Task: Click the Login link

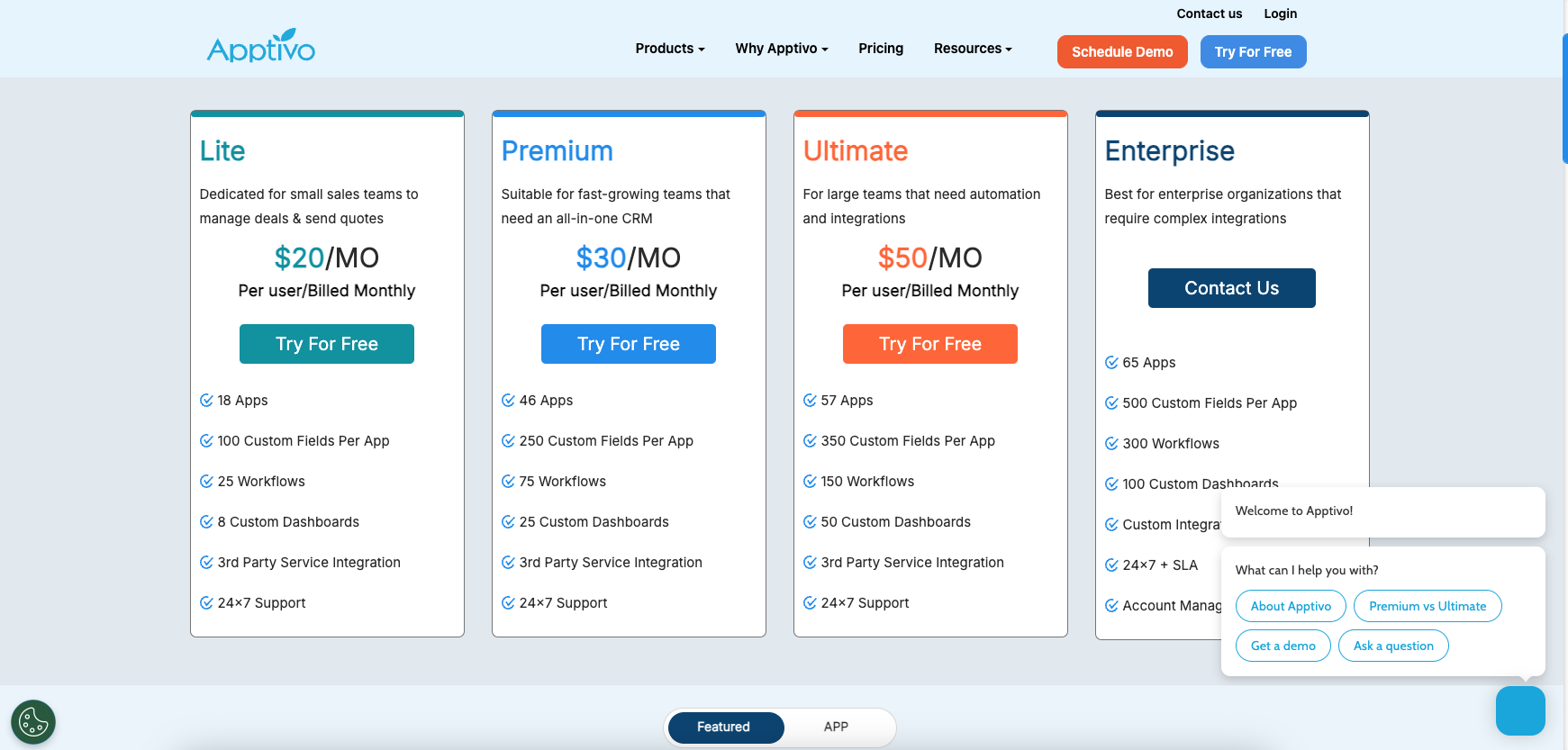Action: [x=1280, y=14]
